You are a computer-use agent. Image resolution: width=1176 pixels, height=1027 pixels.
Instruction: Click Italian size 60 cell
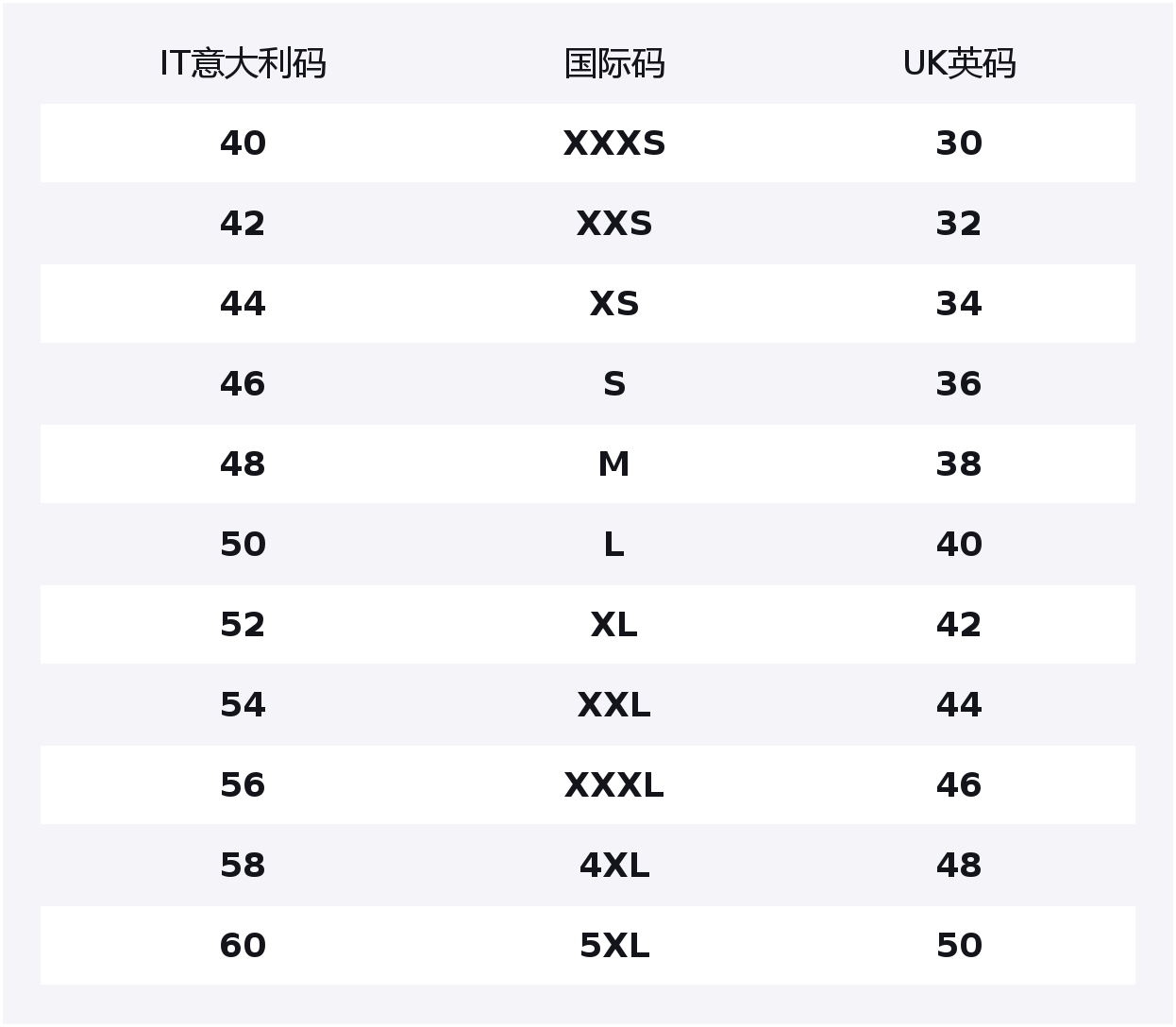point(243,946)
